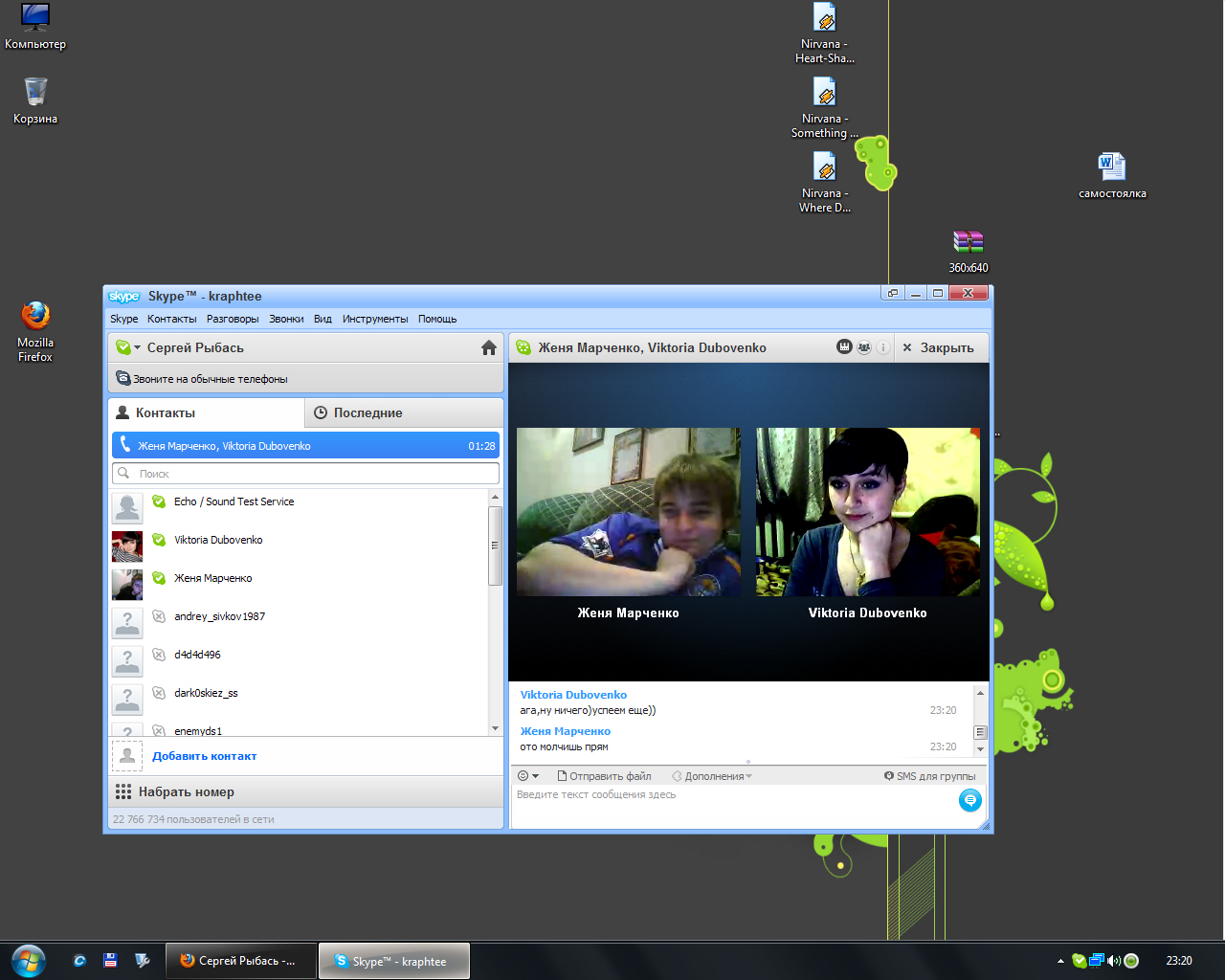
Task: Click the Internet Explorer quick launch icon
Action: 79,961
